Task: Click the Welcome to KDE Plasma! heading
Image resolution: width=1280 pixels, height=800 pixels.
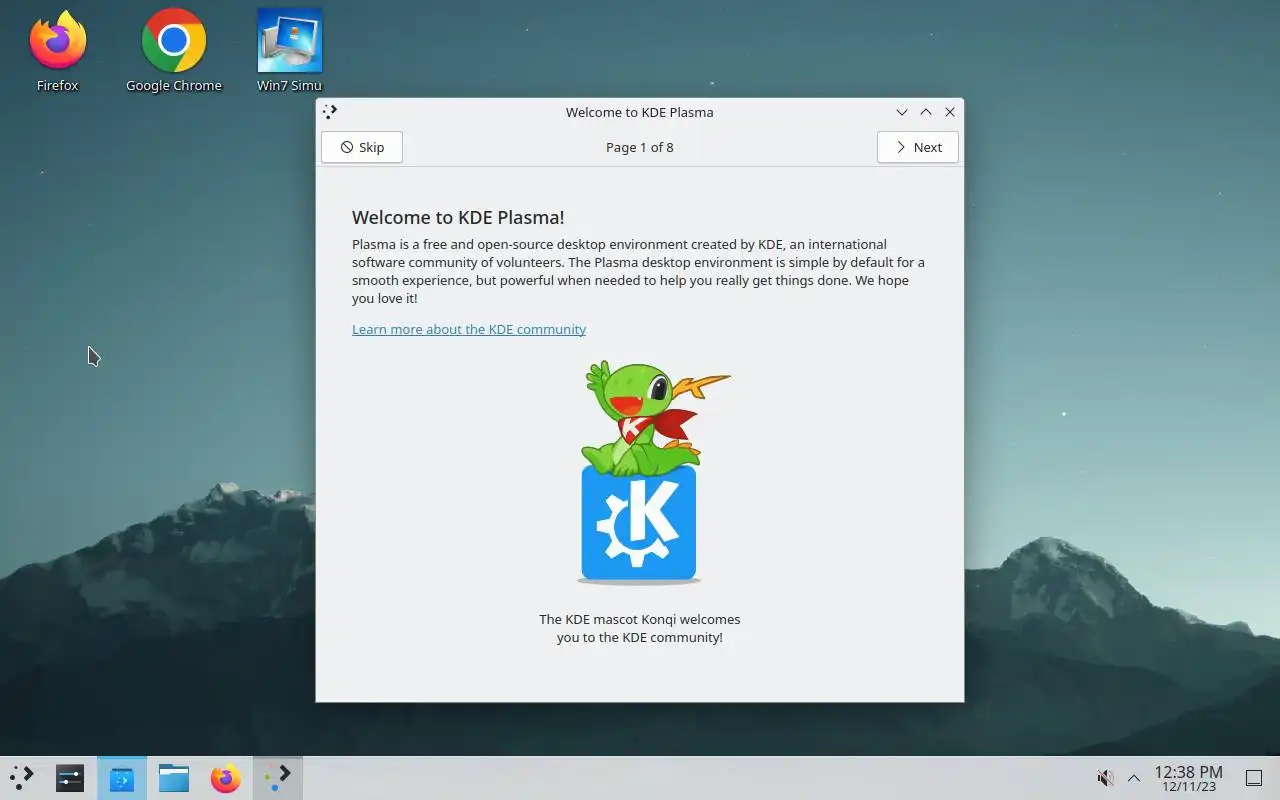Action: point(458,217)
